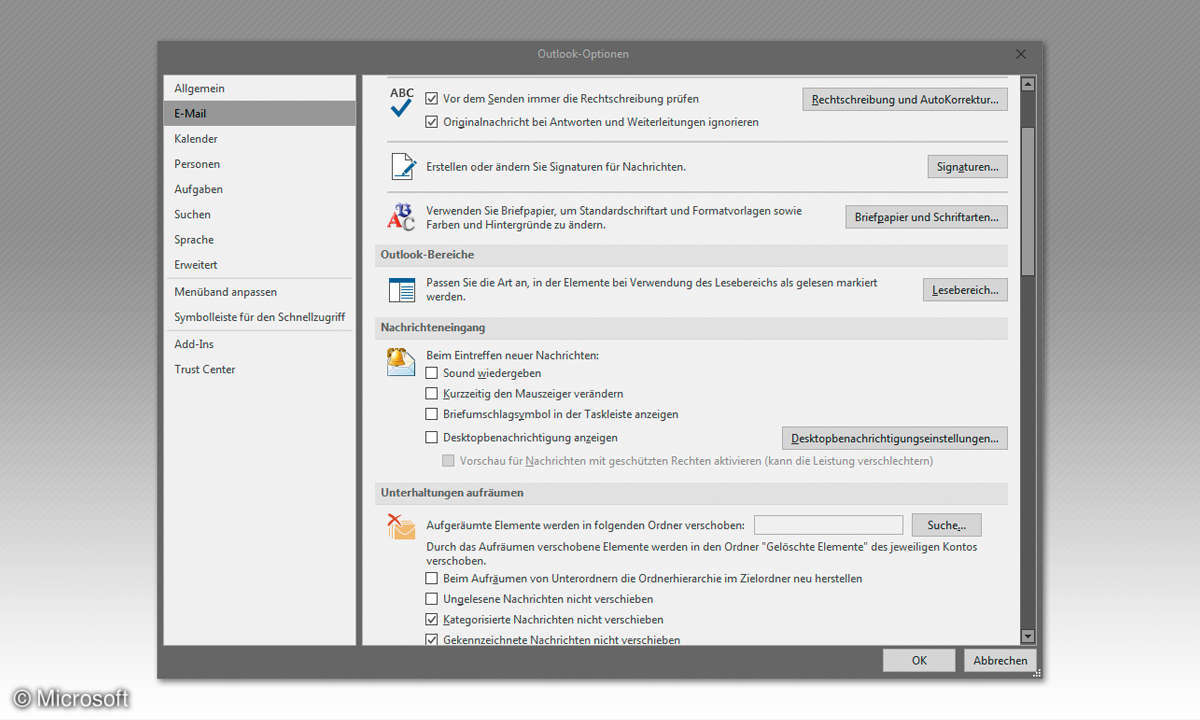Open the Allgemein options category
This screenshot has width=1200, height=720.
[x=259, y=88]
